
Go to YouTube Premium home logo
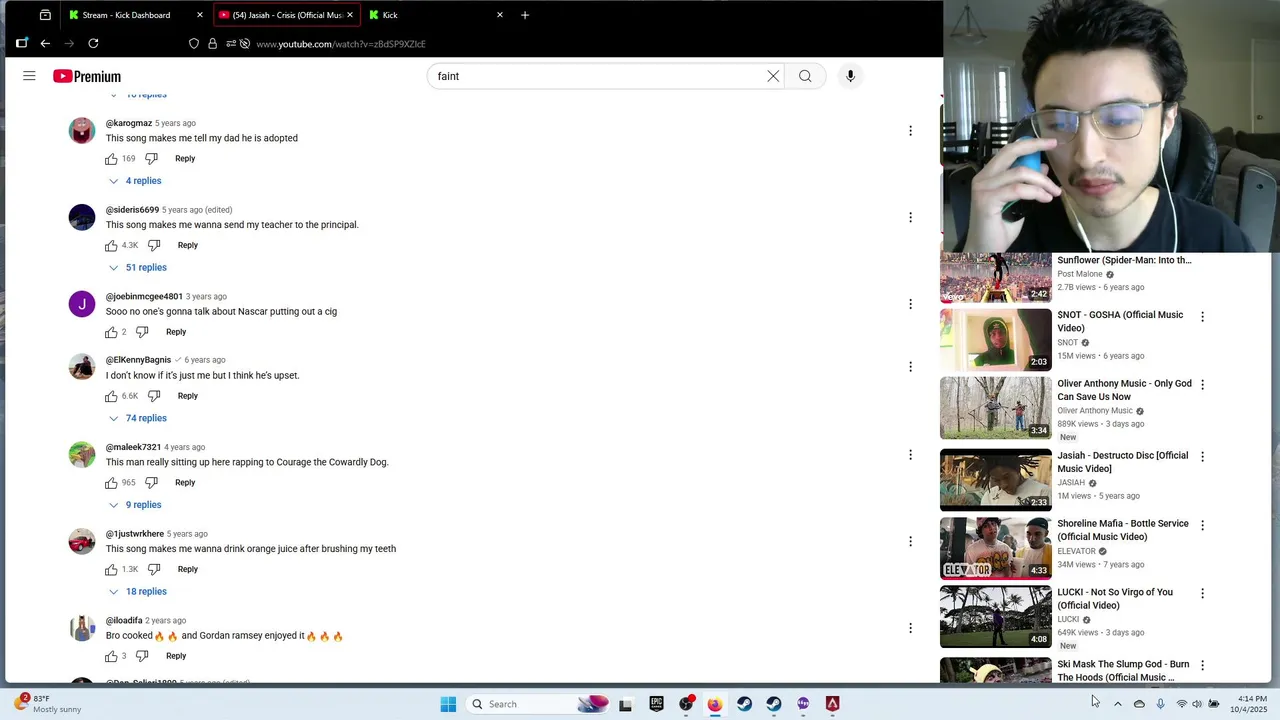tap(87, 76)
